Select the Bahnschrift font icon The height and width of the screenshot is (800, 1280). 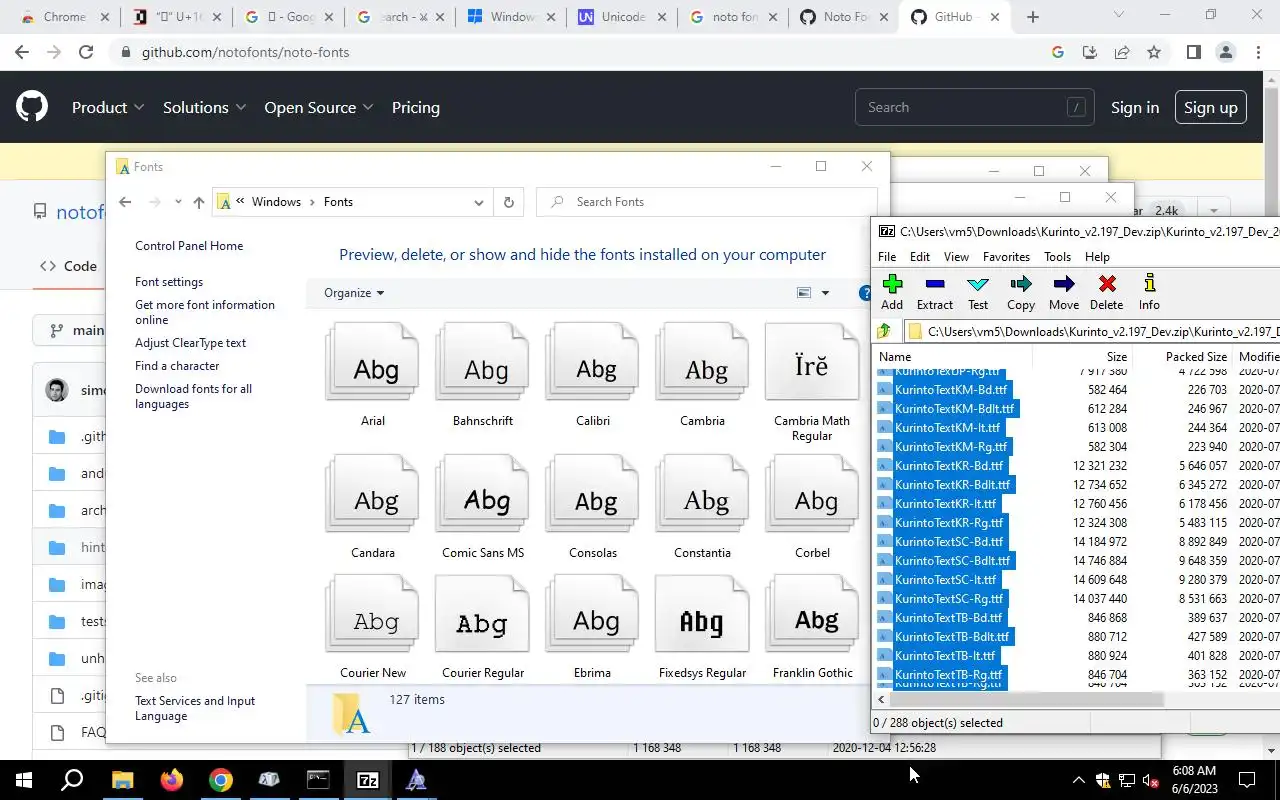[483, 364]
